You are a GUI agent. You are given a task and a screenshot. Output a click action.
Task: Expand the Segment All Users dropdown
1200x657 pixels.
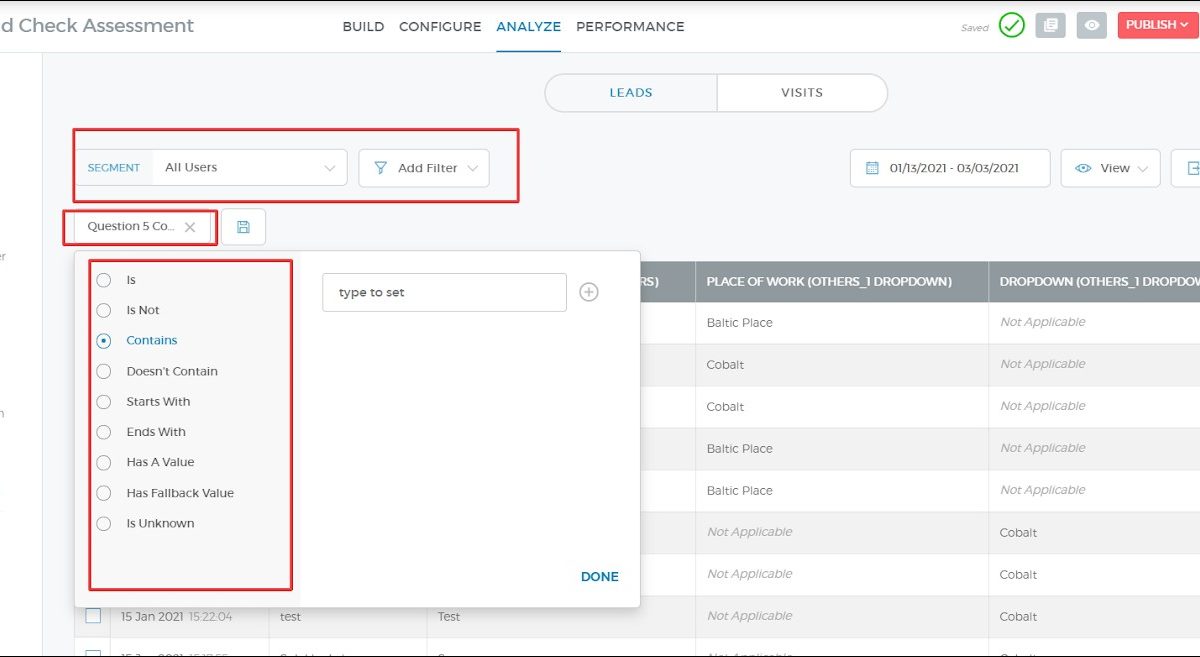click(x=249, y=168)
